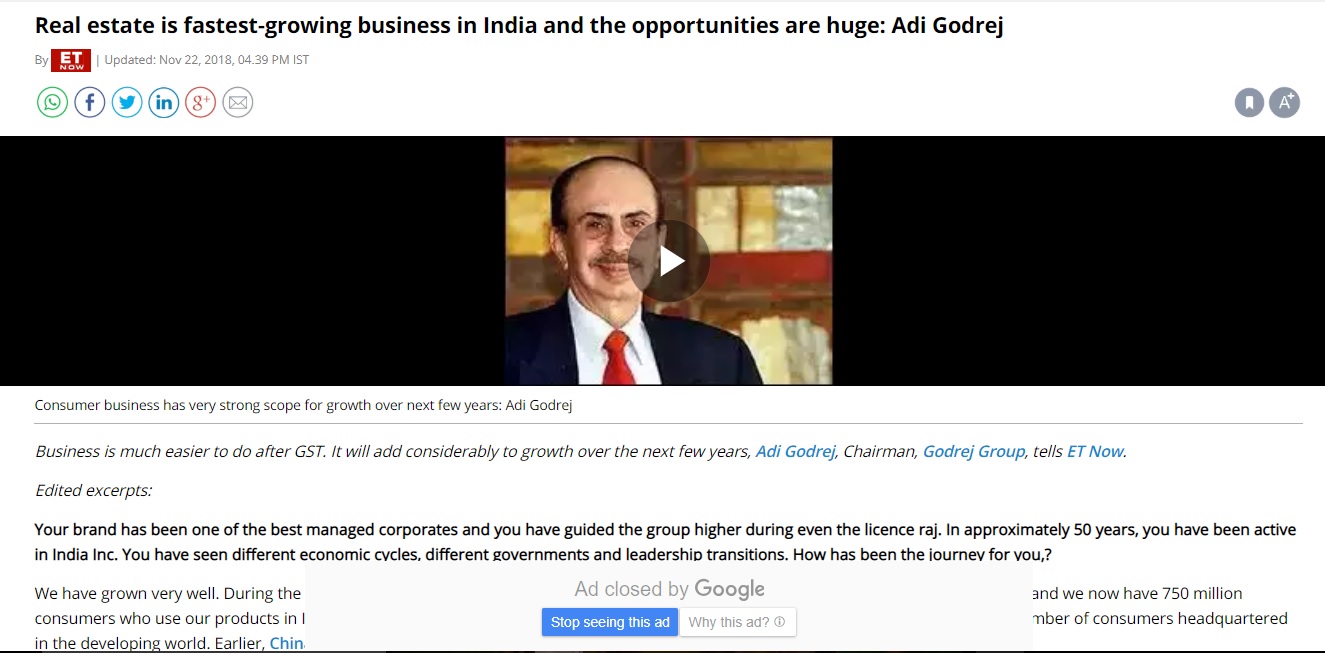
Task: Open the Adi Godrej link
Action: click(x=796, y=451)
